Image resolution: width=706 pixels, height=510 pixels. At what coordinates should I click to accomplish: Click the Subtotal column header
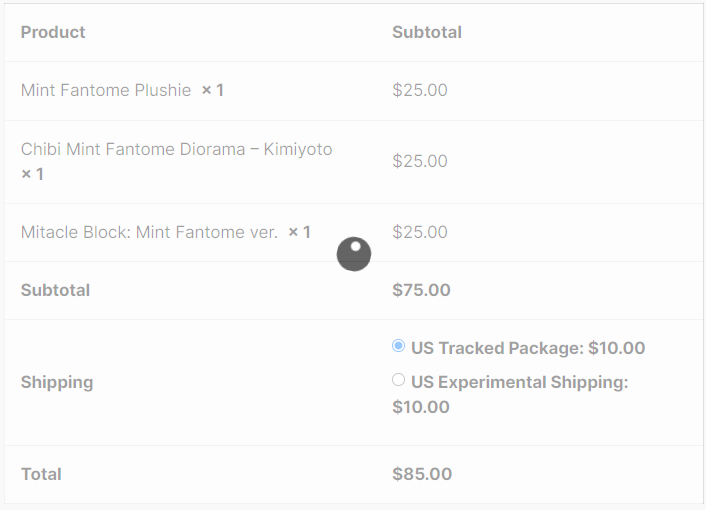(x=427, y=32)
